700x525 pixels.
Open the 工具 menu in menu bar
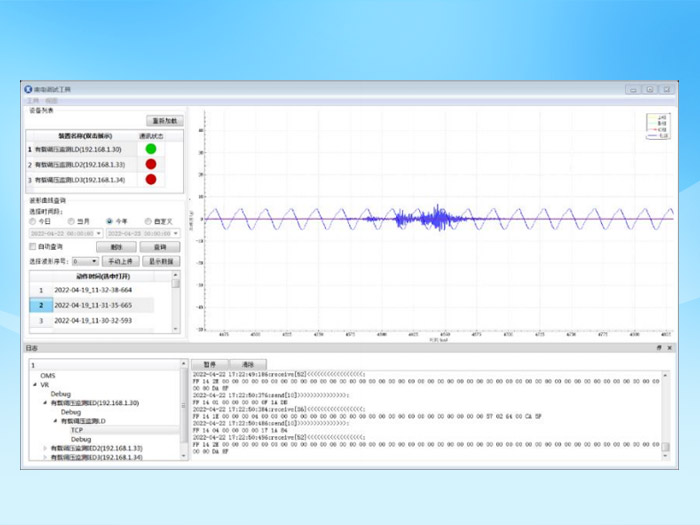pos(33,101)
